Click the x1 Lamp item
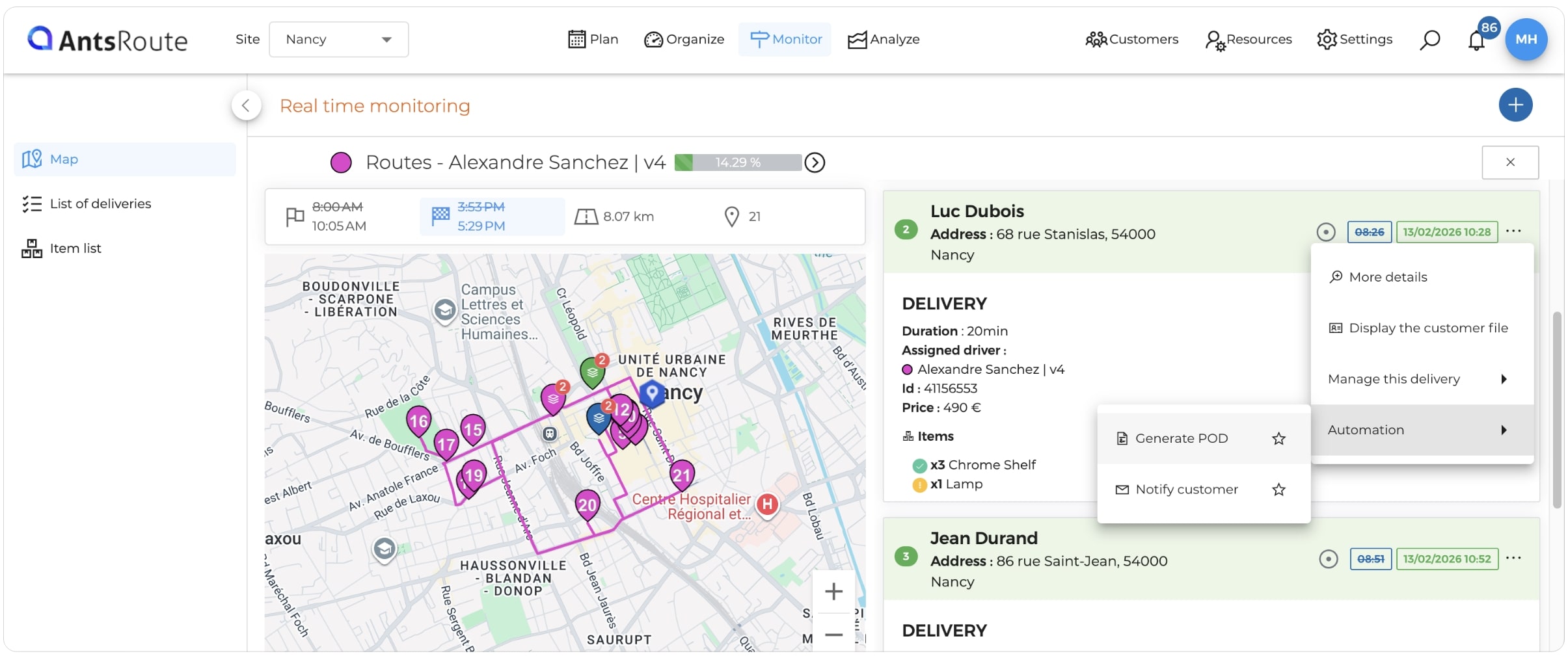The width and height of the screenshot is (1568, 656). tap(948, 484)
